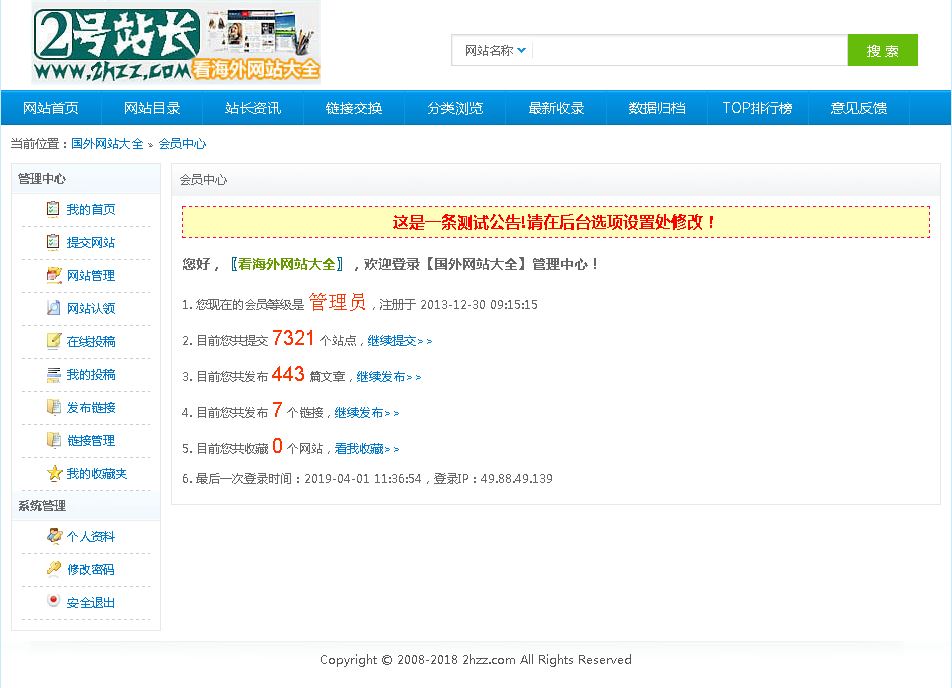Click the 继续发布>> link after links count
The width and height of the screenshot is (952, 688).
pos(367,413)
